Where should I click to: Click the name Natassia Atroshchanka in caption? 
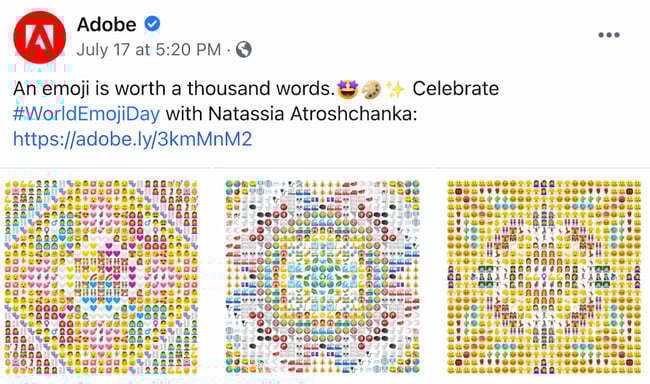[312, 114]
